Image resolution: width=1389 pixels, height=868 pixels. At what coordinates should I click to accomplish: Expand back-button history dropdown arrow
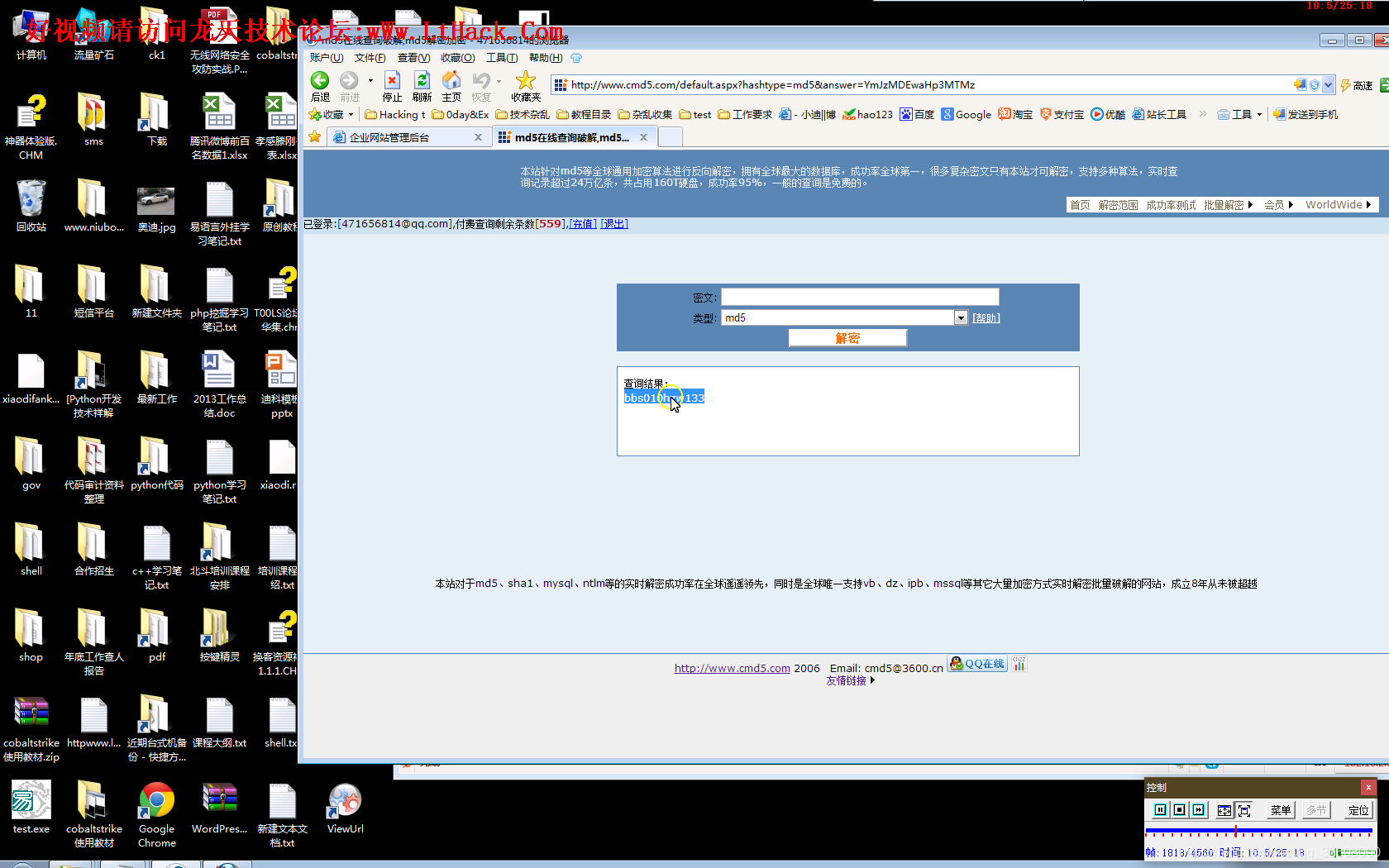click(370, 81)
